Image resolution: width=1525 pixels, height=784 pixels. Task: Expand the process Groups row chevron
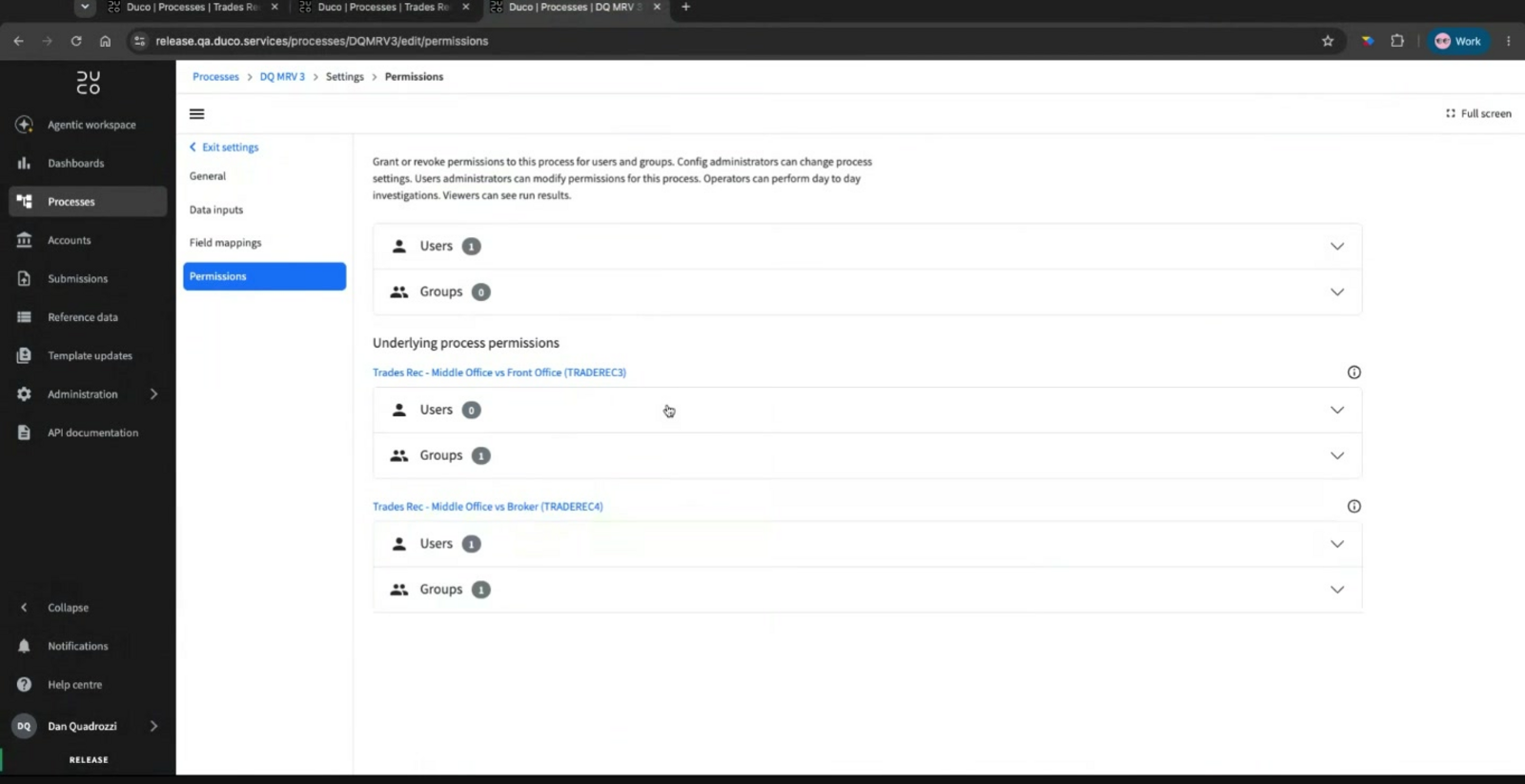[1337, 292]
